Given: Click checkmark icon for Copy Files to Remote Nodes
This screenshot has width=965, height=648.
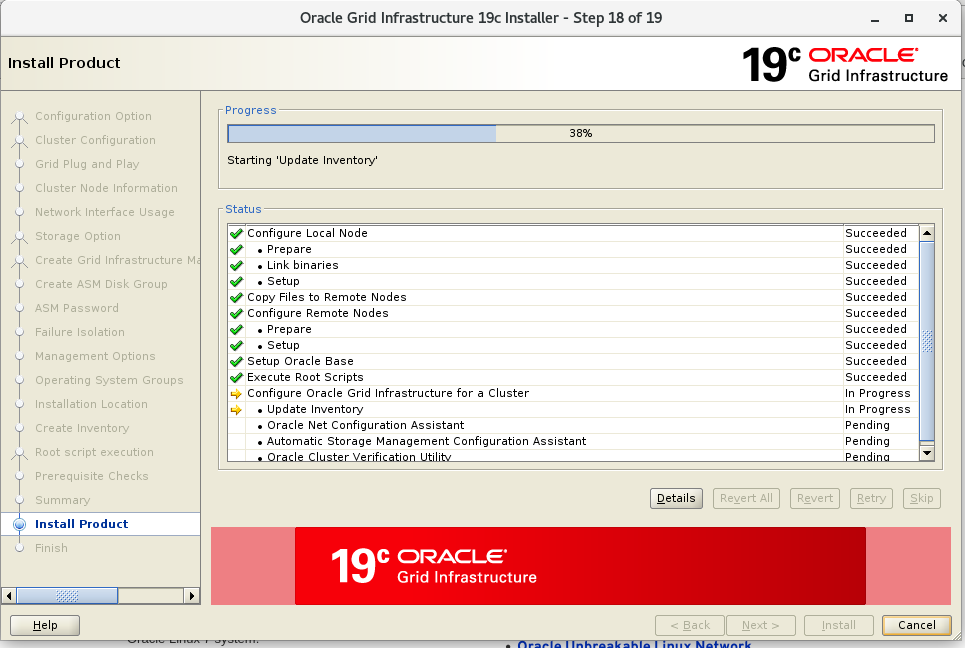Looking at the screenshot, I should 236,297.
